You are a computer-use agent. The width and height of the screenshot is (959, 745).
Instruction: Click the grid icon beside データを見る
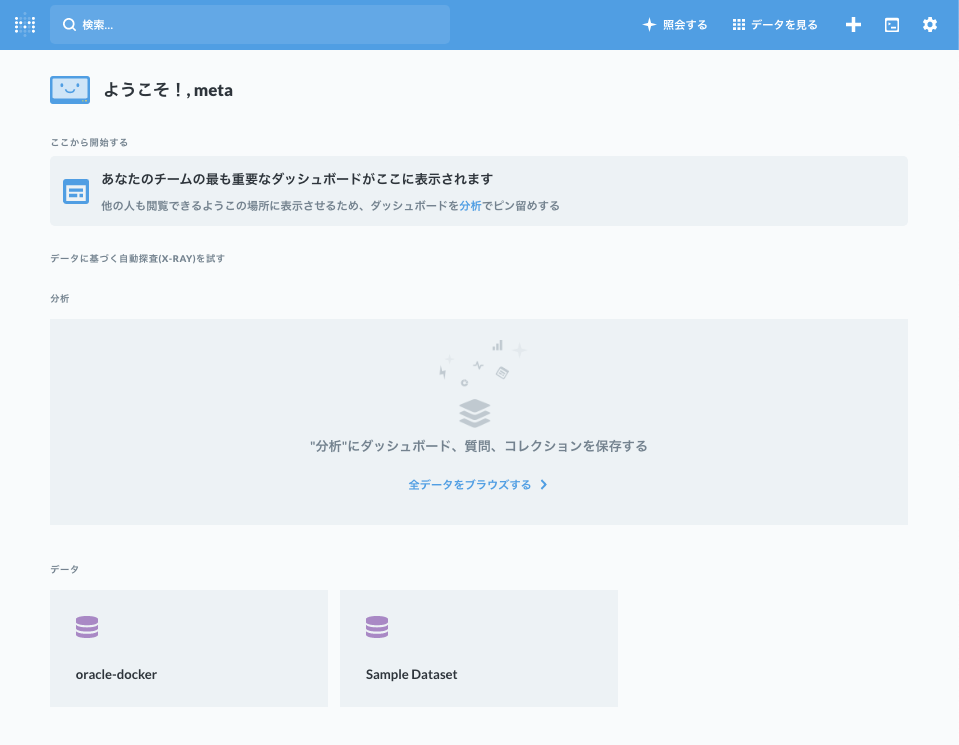pyautogui.click(x=737, y=24)
